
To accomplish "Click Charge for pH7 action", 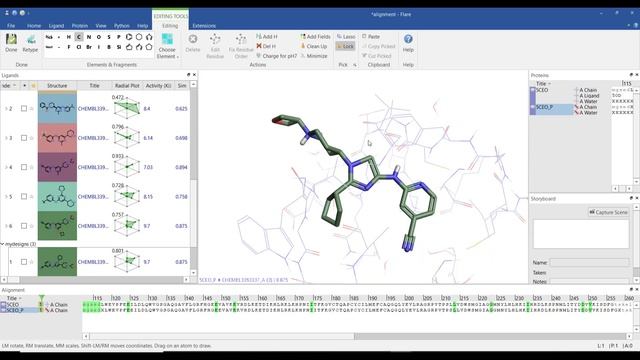I will pos(276,56).
